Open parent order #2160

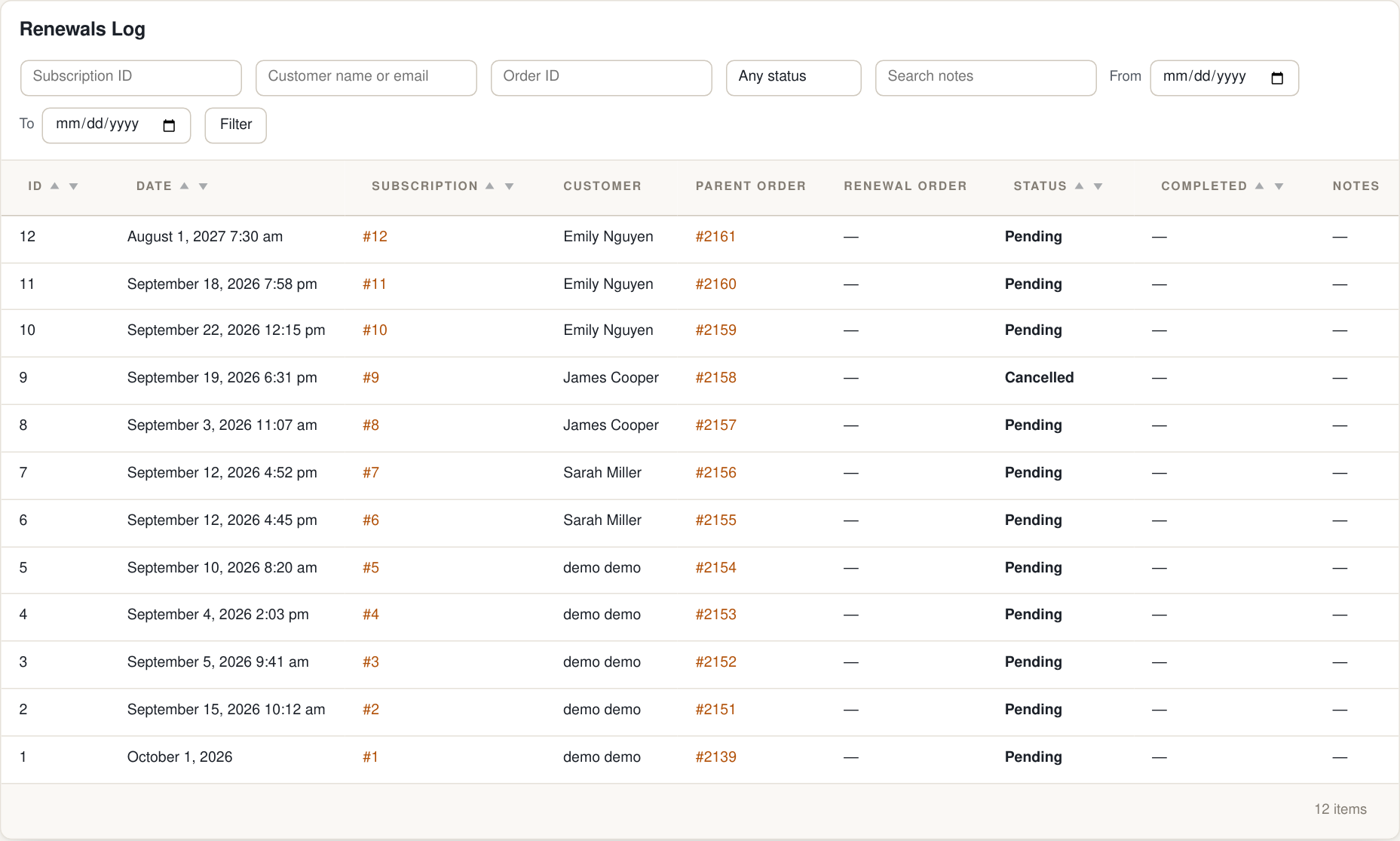[x=715, y=284]
